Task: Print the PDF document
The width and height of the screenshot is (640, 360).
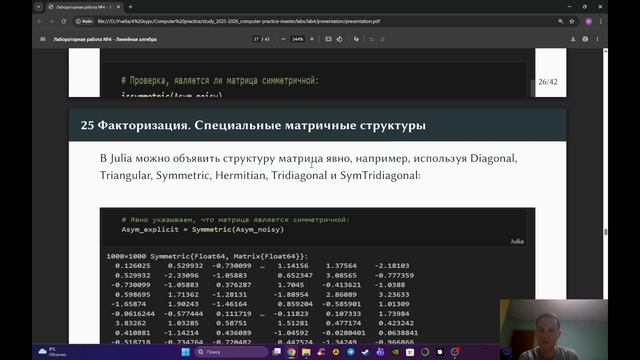Action: pos(585,39)
